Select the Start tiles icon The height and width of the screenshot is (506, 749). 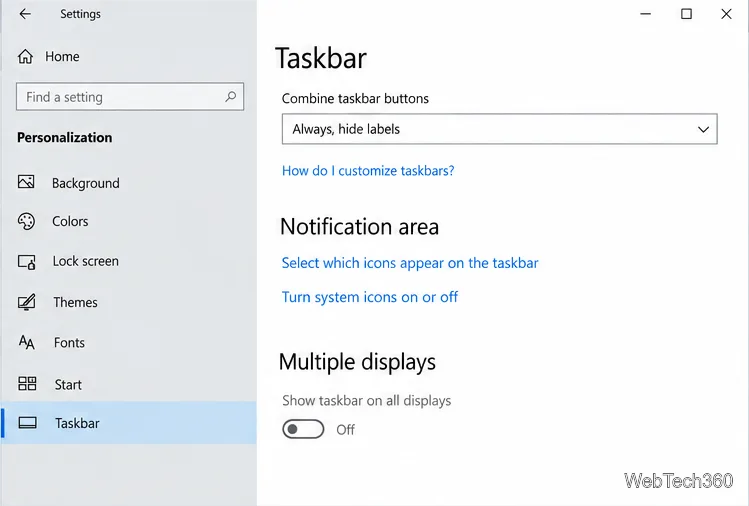pos(27,384)
